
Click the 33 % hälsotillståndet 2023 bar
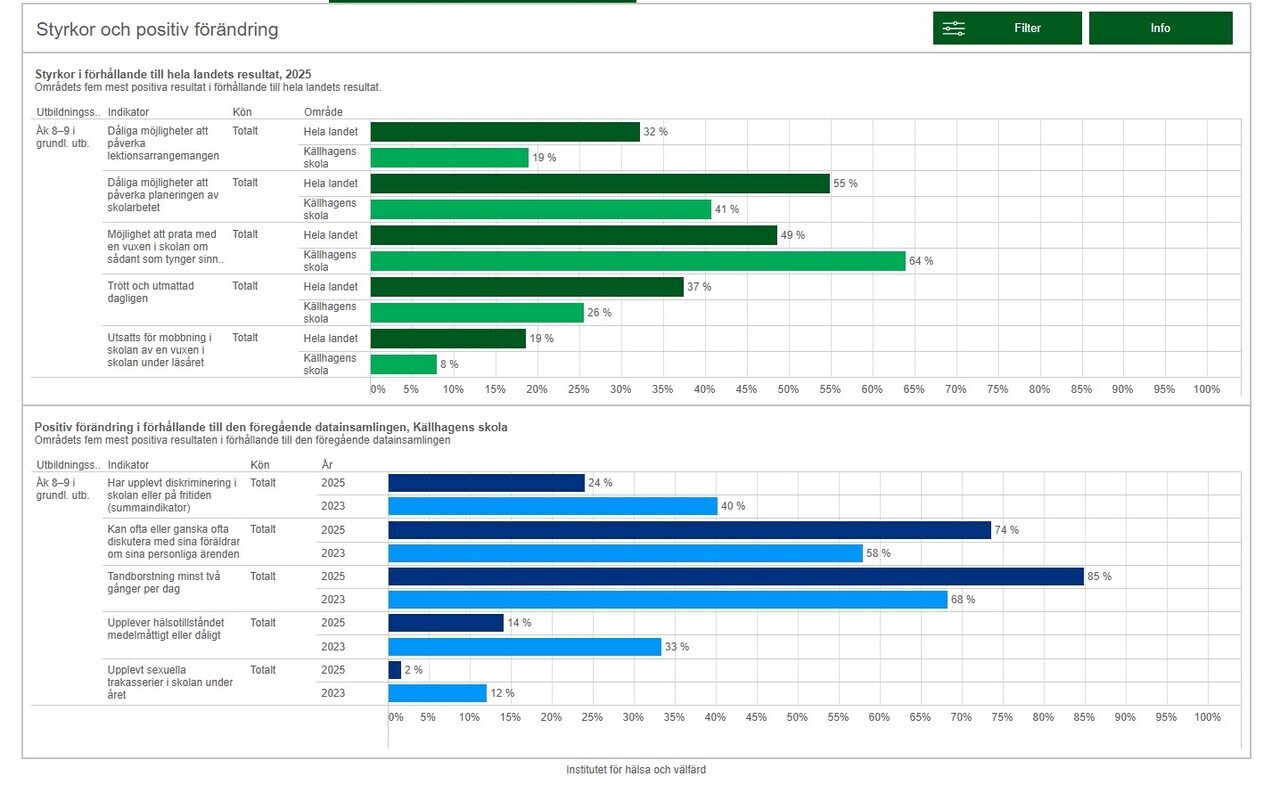tap(524, 647)
